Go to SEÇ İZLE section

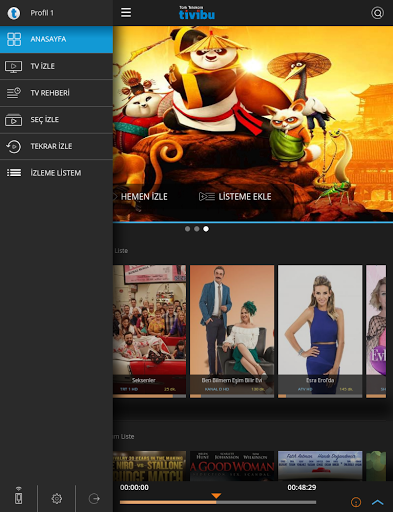point(56,120)
